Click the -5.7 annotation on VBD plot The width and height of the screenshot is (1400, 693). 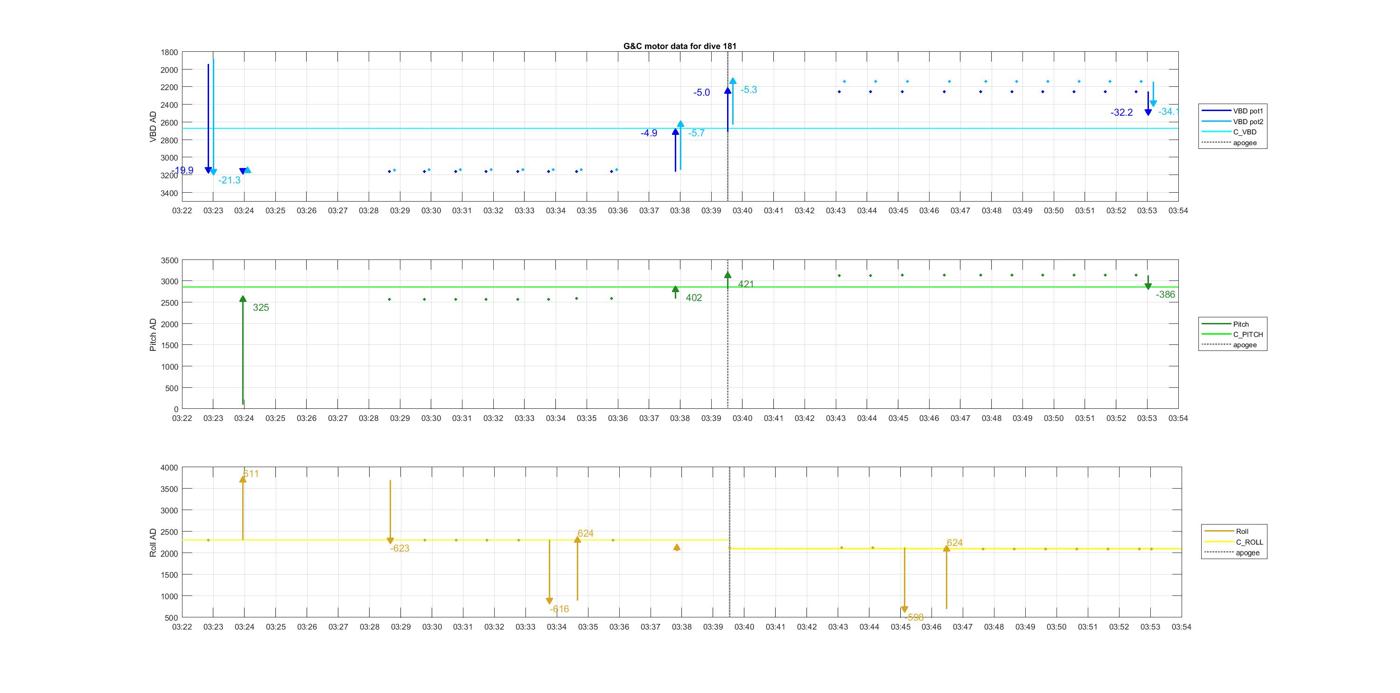coord(696,133)
